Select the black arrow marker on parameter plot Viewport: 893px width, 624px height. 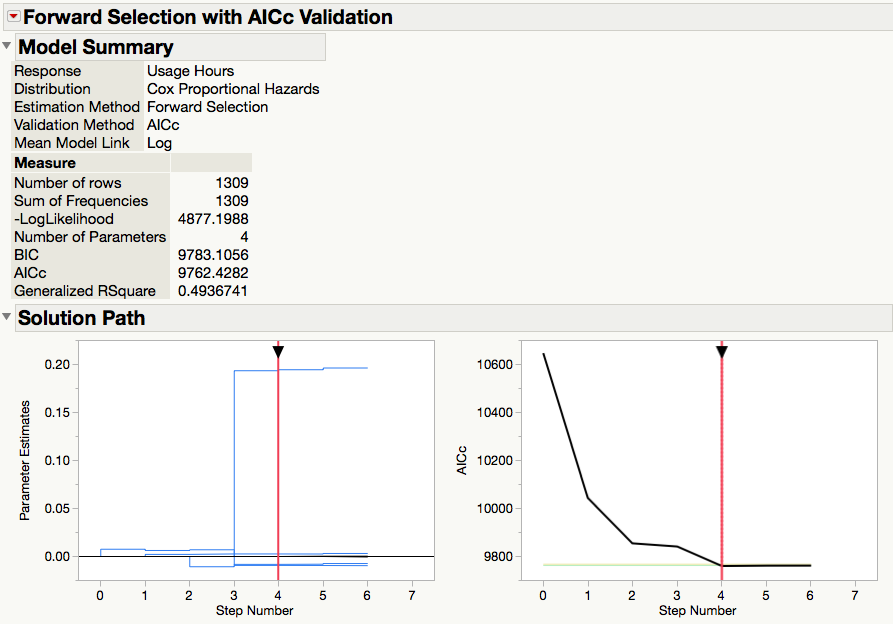[278, 352]
